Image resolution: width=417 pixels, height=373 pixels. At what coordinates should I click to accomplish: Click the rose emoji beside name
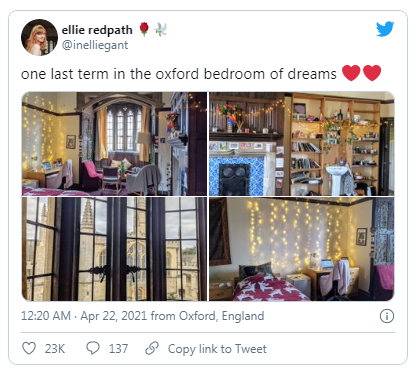[144, 29]
